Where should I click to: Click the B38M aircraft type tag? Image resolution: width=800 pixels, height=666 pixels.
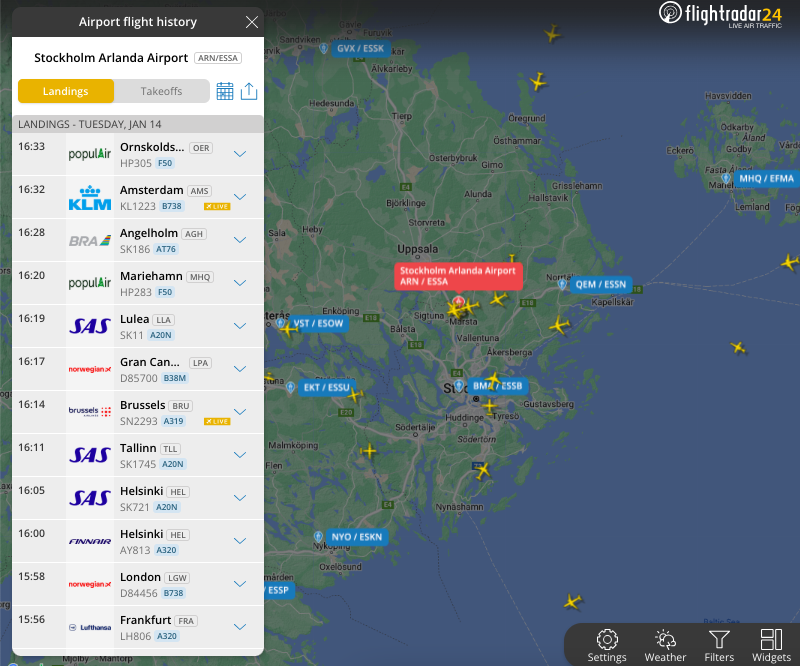click(x=174, y=378)
